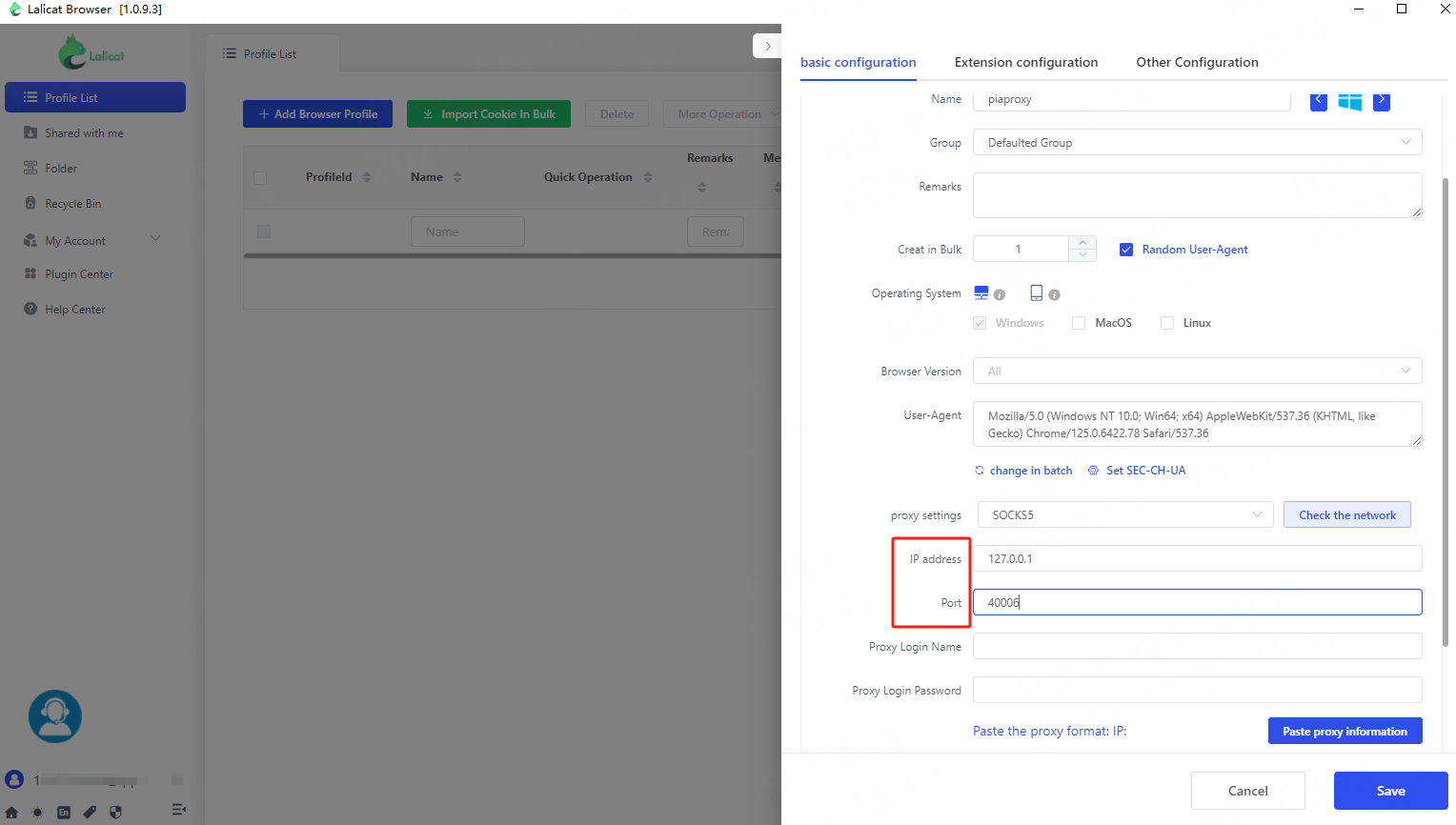This screenshot has height=825, width=1456.
Task: Click into the Proxy Login Name field
Action: pos(1197,647)
